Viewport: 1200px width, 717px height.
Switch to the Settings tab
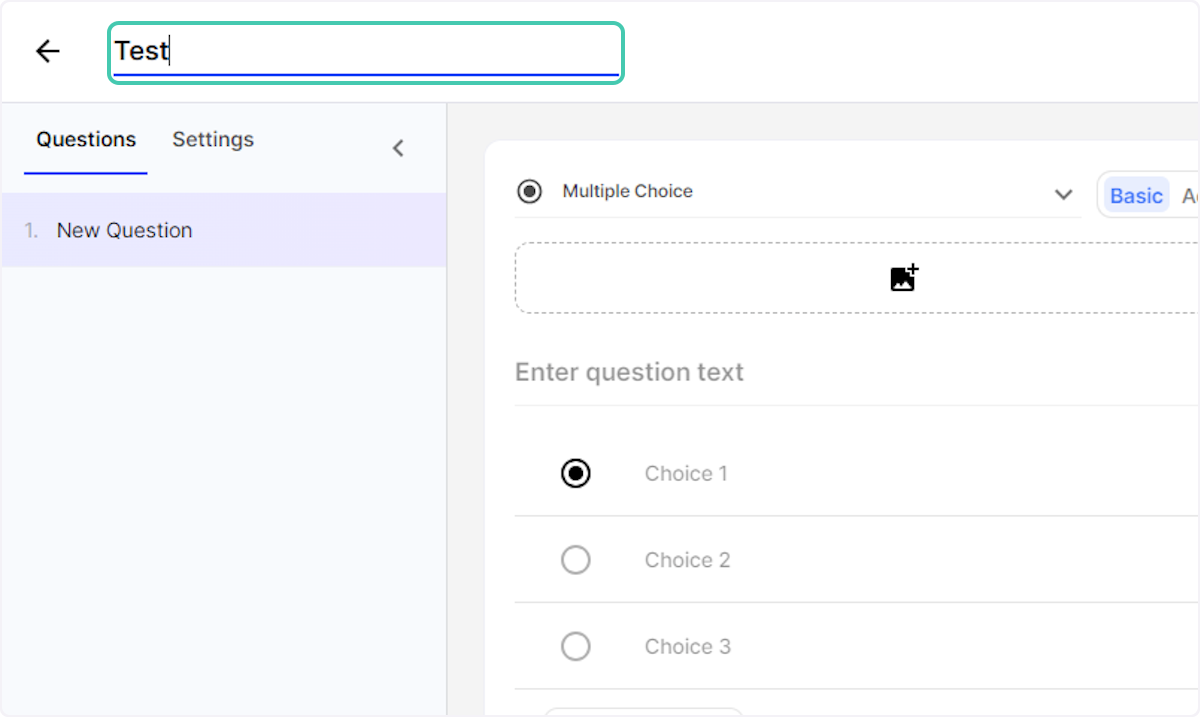tap(213, 140)
